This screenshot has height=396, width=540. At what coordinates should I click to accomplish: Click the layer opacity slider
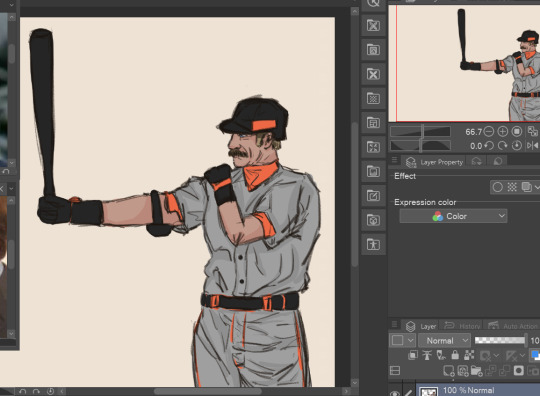click(x=500, y=340)
